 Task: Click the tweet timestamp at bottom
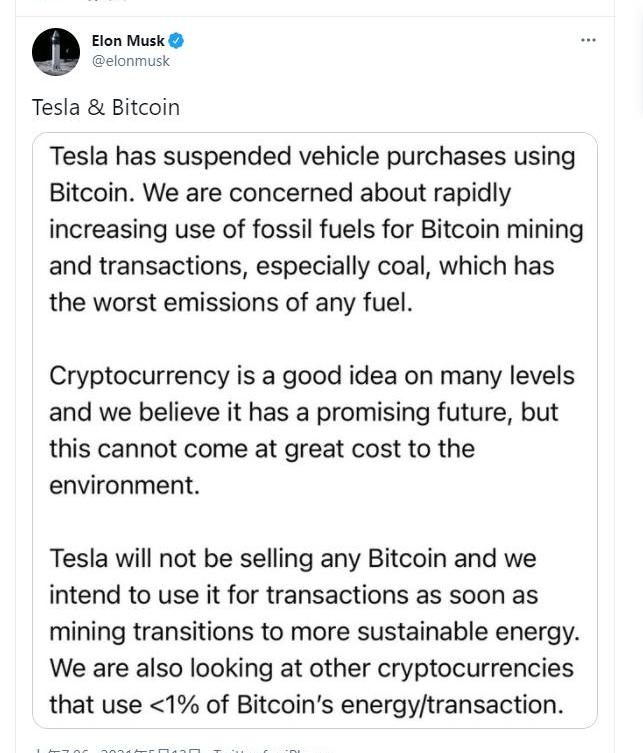point(60,750)
